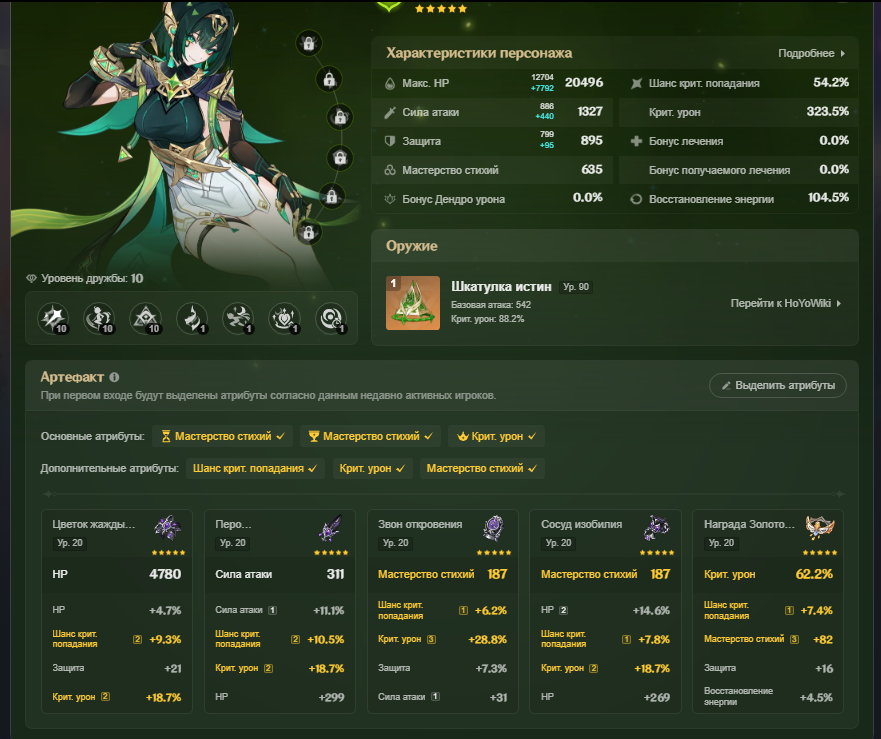The image size is (881, 739).
Task: Click the Сила атаки total value 1327
Action: pyautogui.click(x=590, y=111)
